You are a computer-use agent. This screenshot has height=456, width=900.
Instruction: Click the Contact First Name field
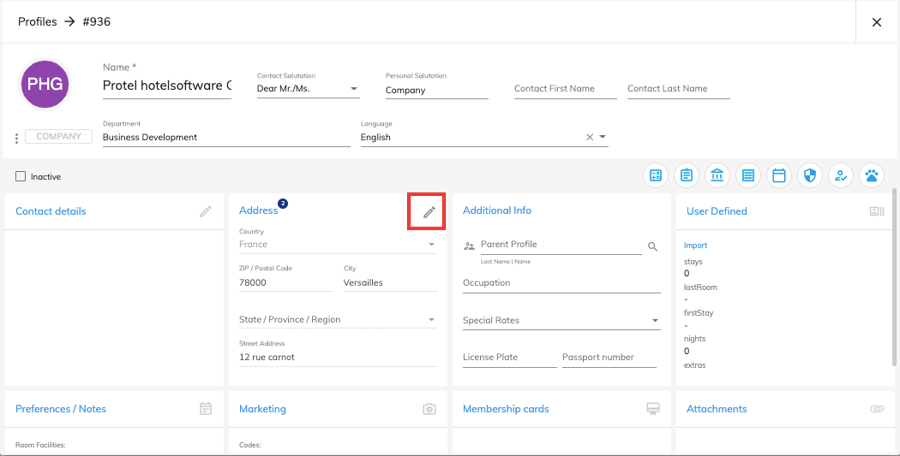(x=565, y=89)
